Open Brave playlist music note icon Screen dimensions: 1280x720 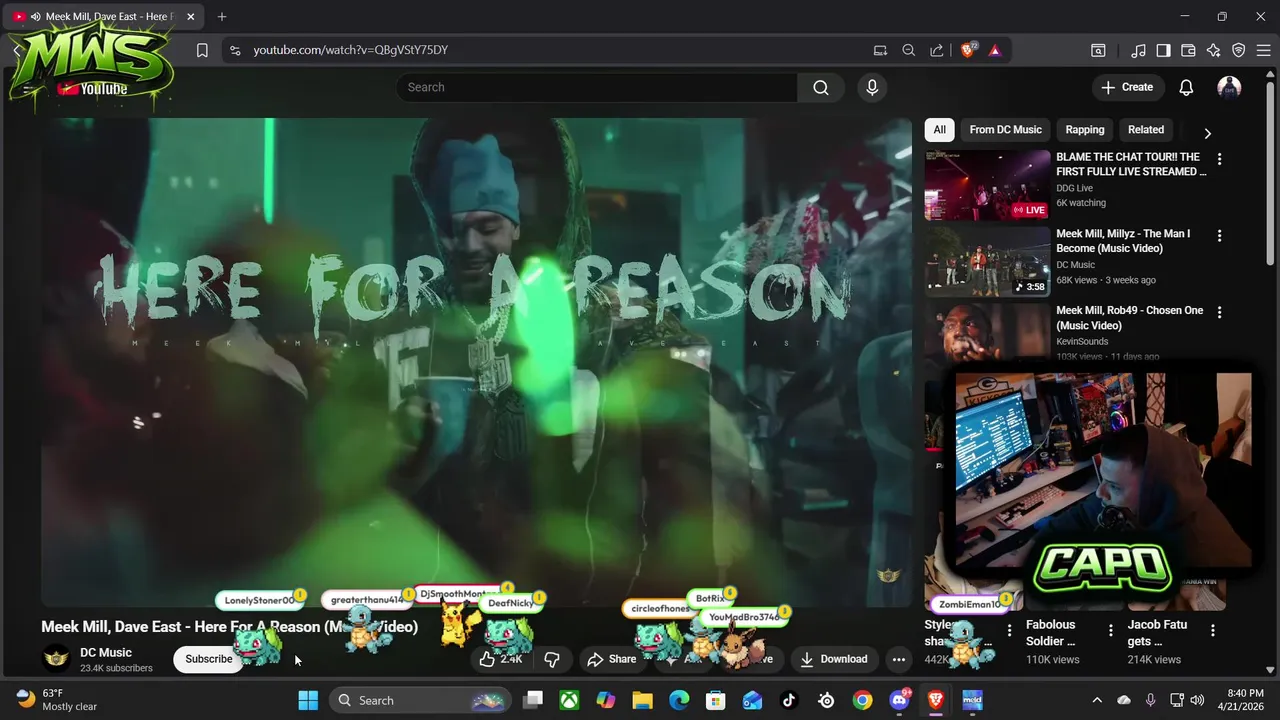(x=1138, y=50)
